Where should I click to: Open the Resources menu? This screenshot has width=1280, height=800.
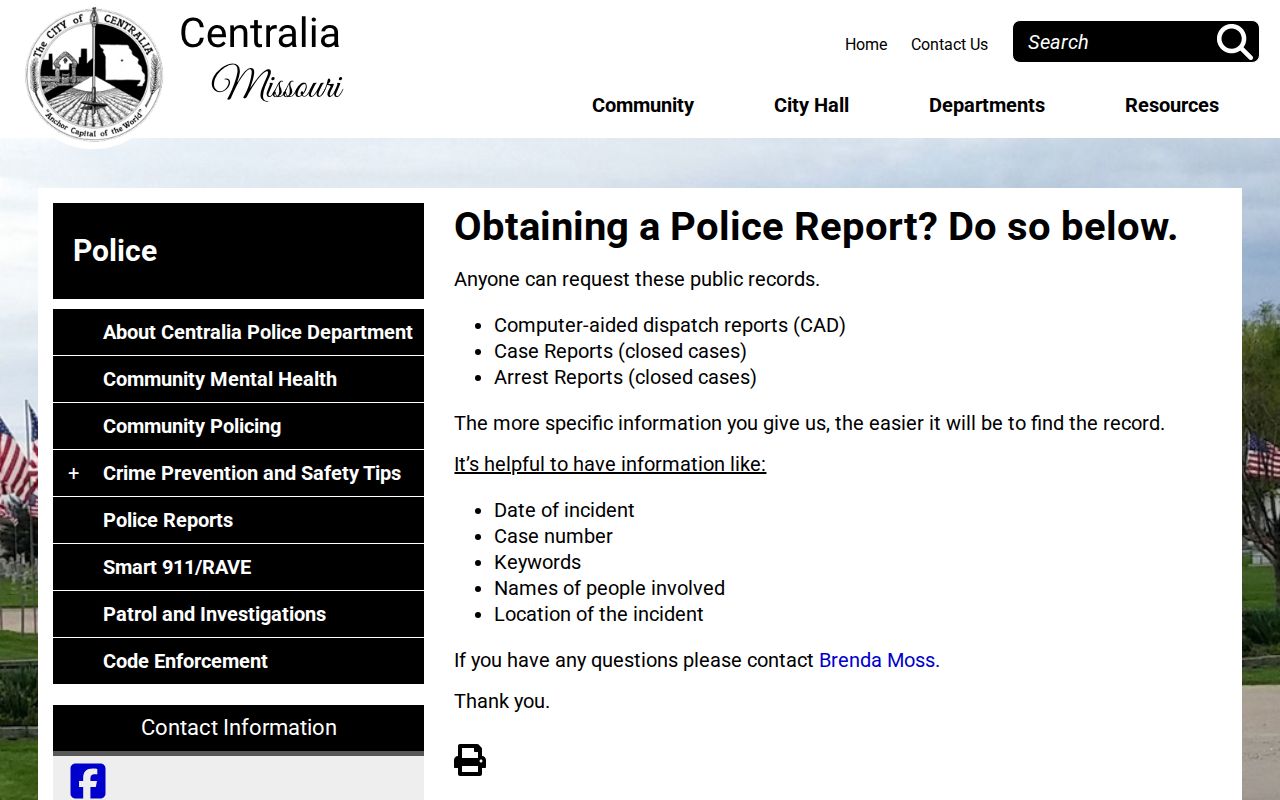(x=1172, y=105)
